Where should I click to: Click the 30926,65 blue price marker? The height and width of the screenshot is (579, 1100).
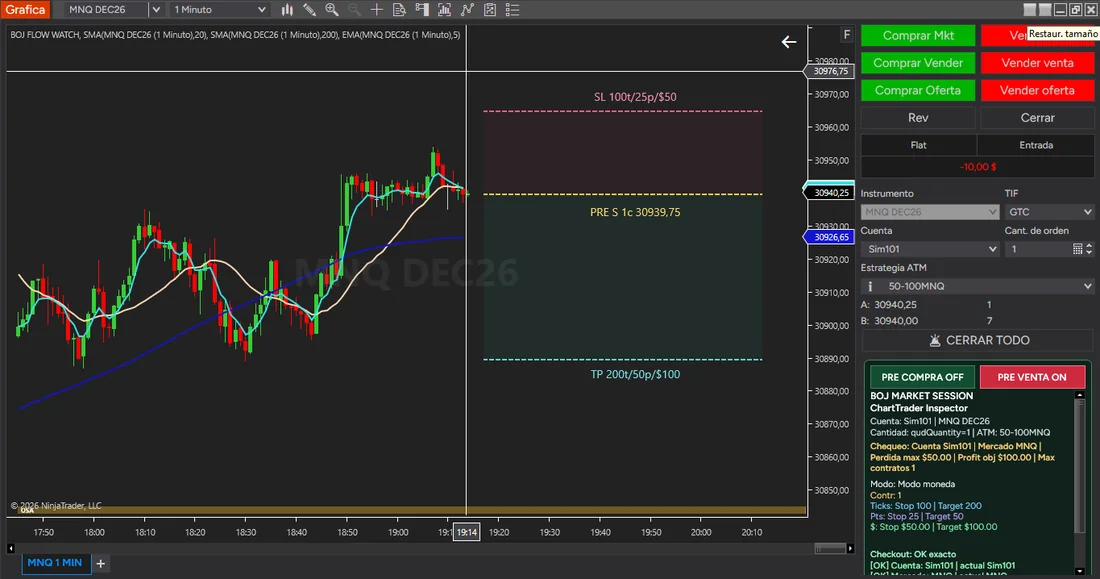pos(829,237)
